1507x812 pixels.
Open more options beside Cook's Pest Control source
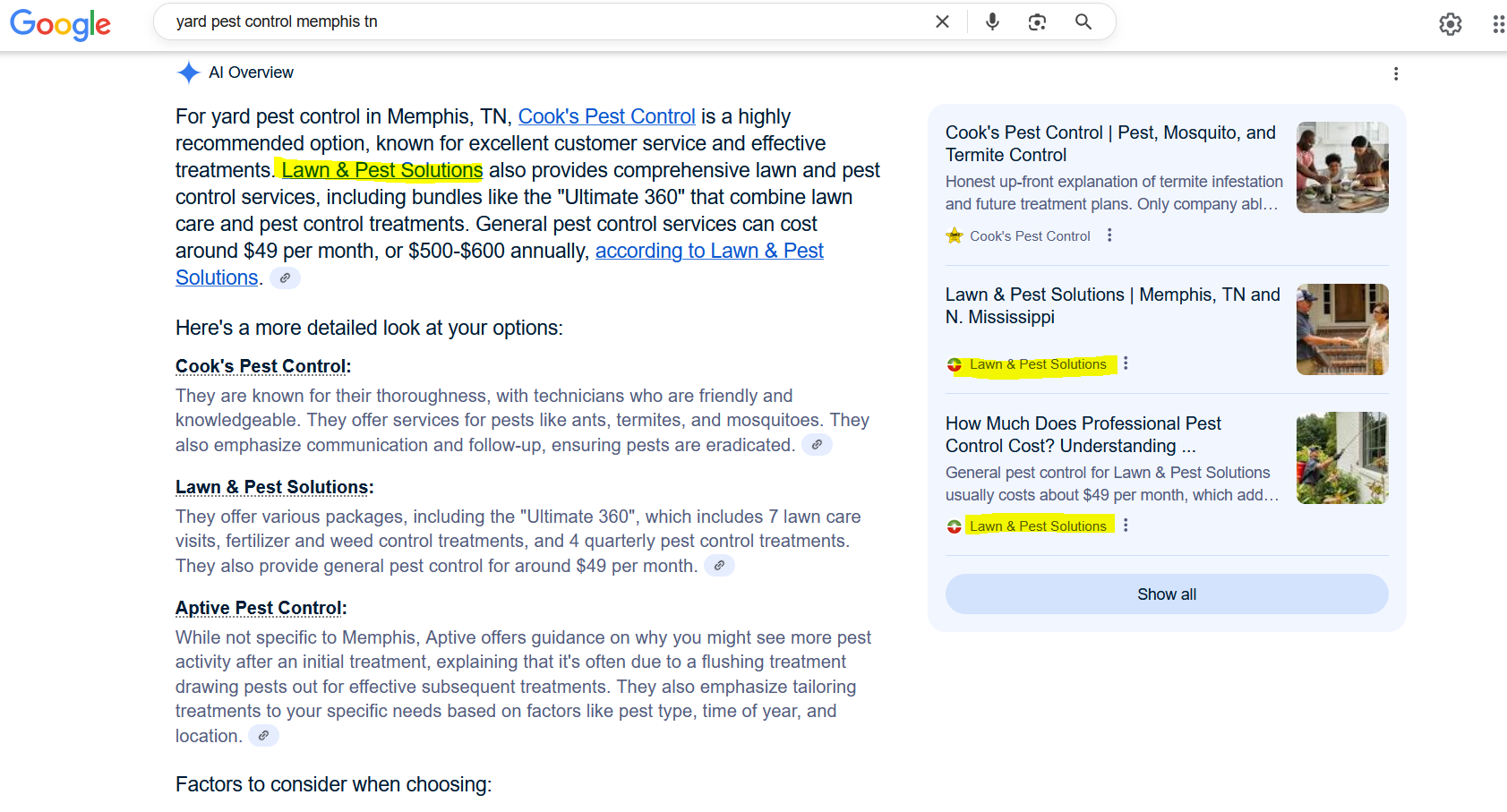point(1109,235)
